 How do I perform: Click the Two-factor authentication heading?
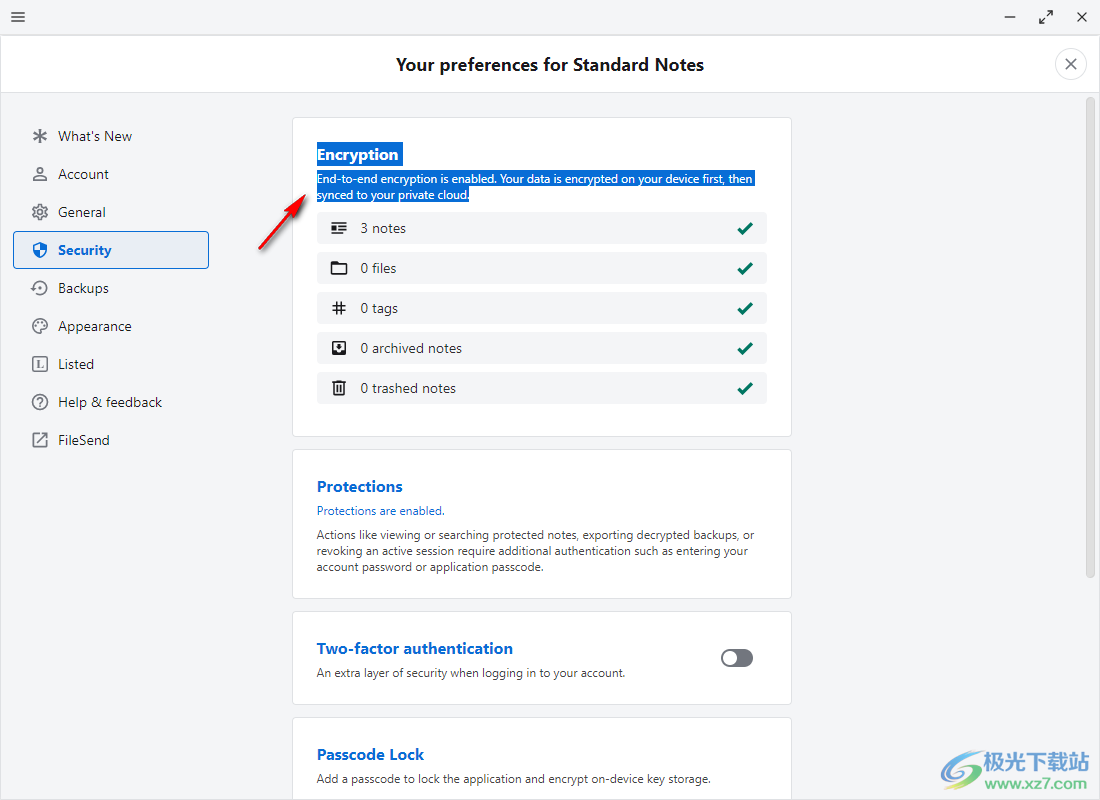coord(415,648)
